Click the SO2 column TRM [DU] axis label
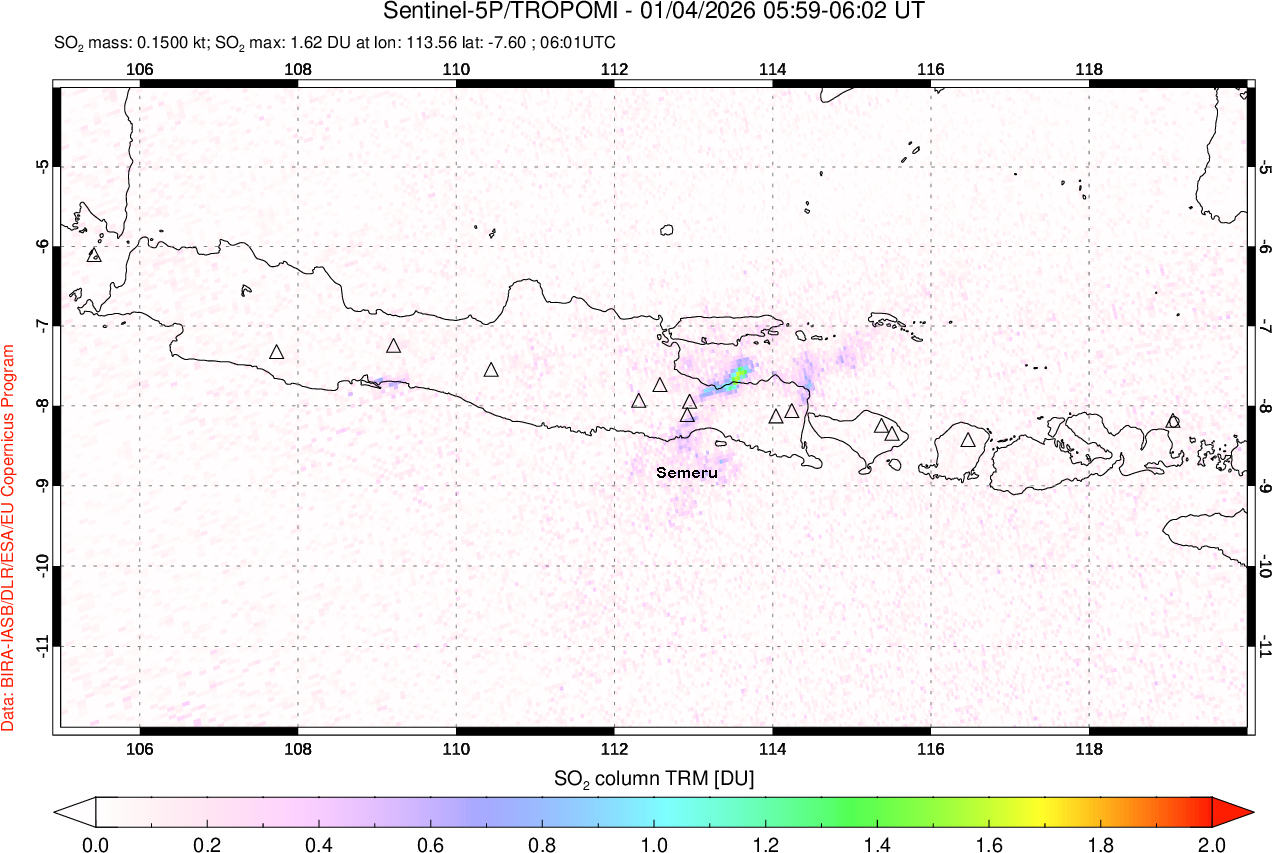The height and width of the screenshot is (853, 1272). point(654,777)
